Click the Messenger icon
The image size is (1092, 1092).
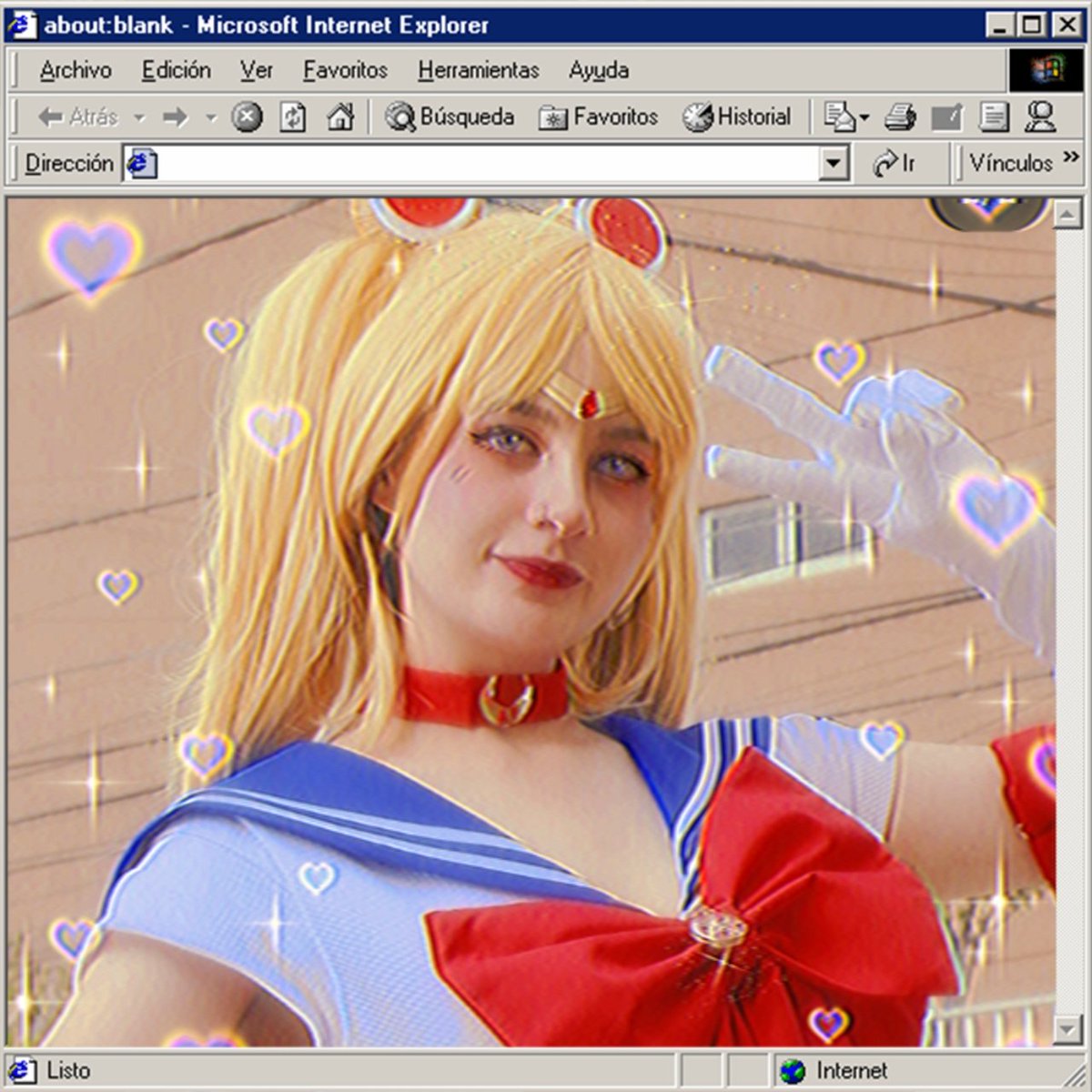click(x=1040, y=116)
